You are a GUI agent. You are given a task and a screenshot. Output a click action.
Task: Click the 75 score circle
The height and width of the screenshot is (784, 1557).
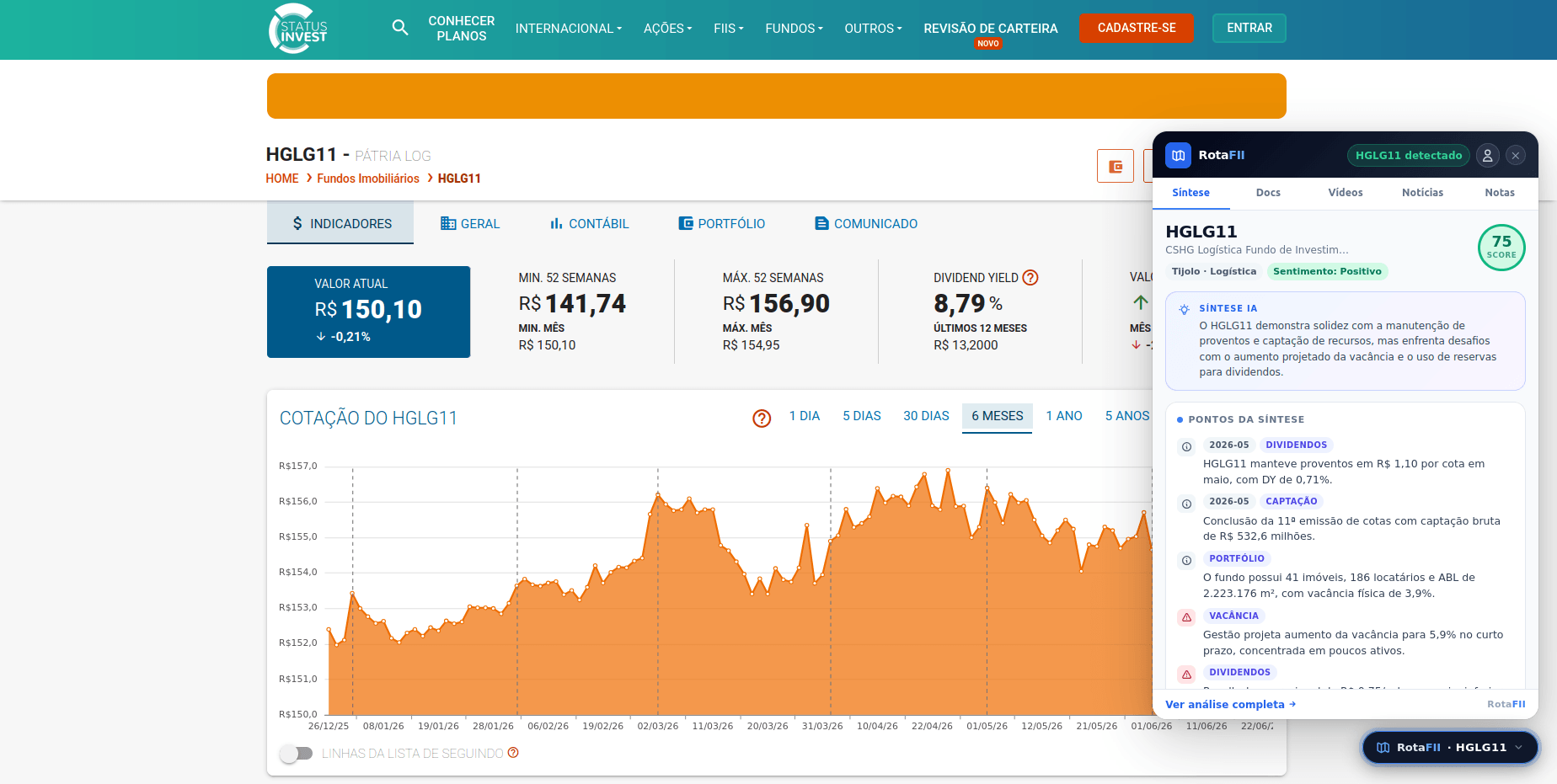1501,247
